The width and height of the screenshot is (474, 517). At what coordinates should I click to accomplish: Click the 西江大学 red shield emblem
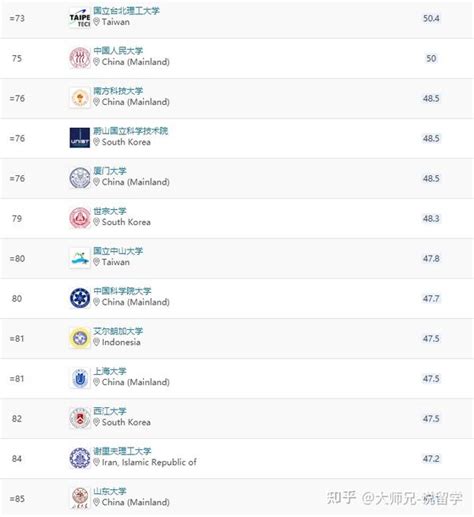[80, 418]
